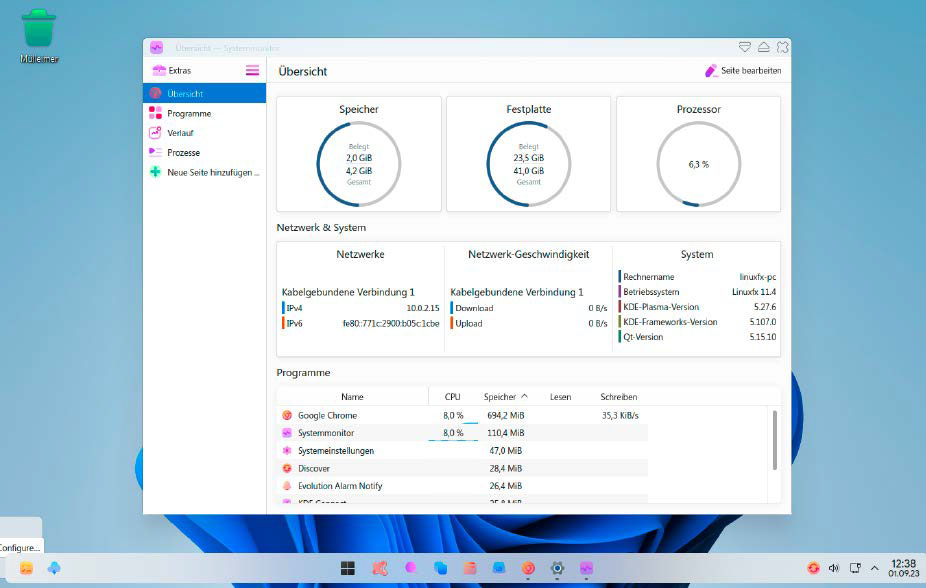This screenshot has width=926, height=588.
Task: Open the Verlauf page
Action: click(204, 133)
